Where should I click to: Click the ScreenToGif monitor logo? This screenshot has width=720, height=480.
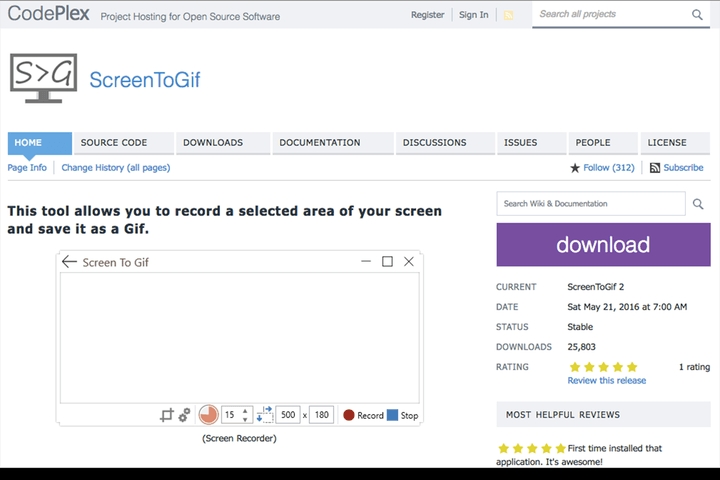click(x=44, y=78)
